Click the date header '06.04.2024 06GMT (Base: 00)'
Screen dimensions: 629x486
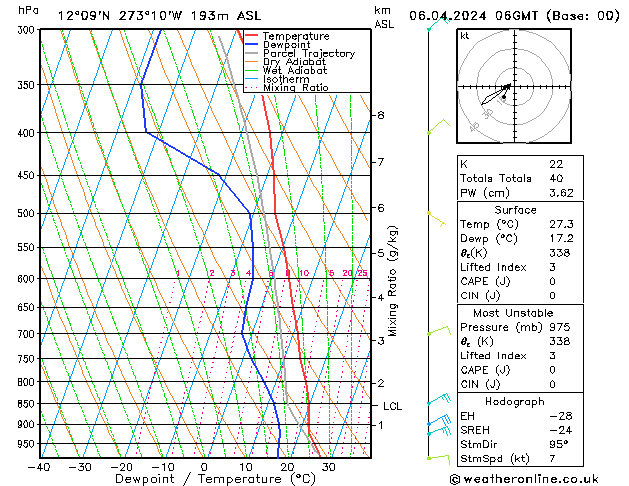point(514,16)
